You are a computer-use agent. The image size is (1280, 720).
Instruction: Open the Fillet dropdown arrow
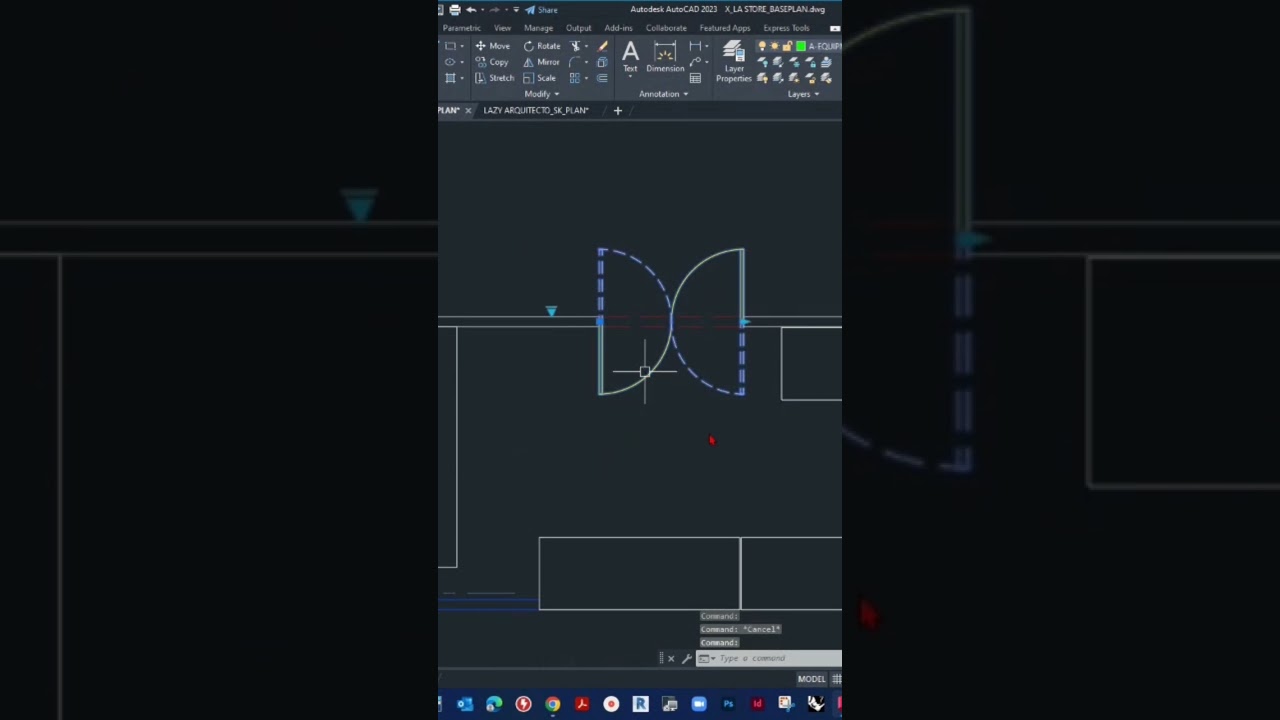(x=586, y=62)
